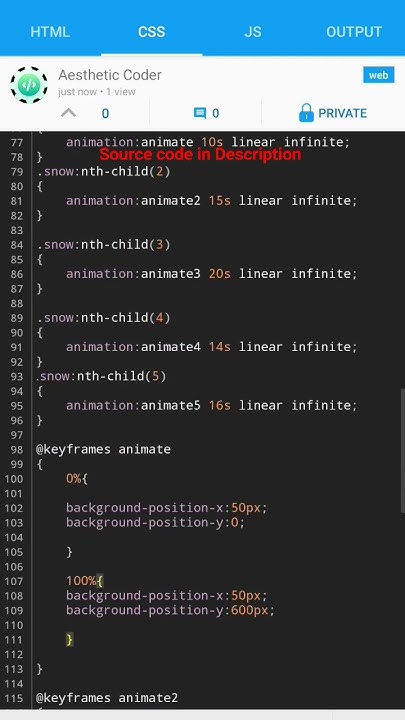Screen dimensions: 405x720
Task: Switch to the HTML tab
Action: pos(50,32)
